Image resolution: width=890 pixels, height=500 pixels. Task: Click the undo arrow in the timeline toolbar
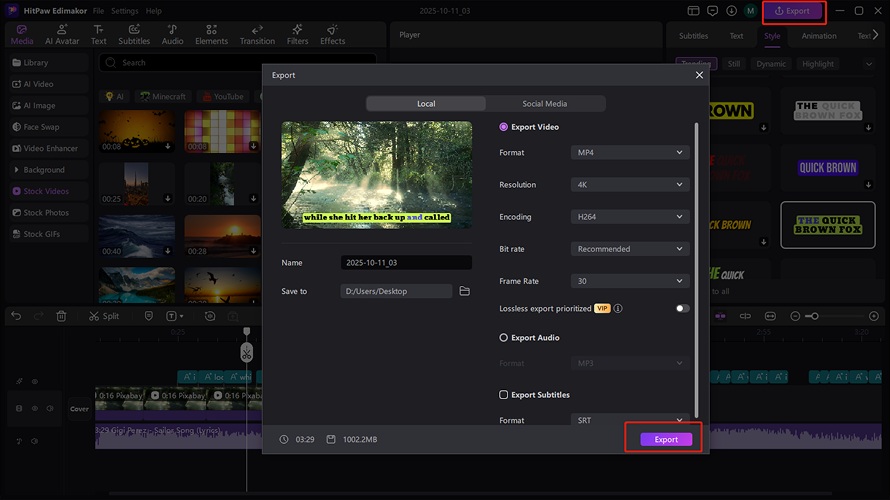(16, 316)
